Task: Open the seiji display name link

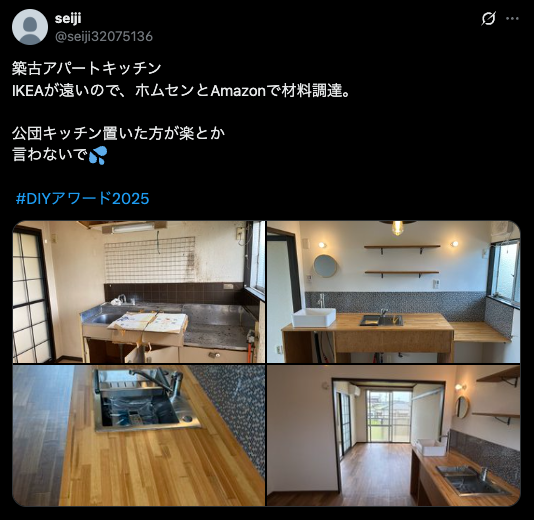Action: tap(68, 18)
